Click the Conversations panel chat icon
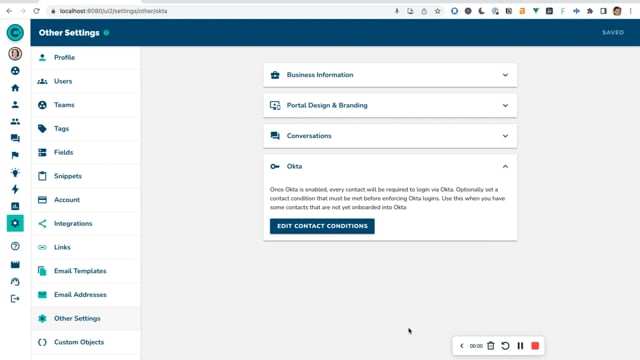This screenshot has height=360, width=640. [275, 136]
